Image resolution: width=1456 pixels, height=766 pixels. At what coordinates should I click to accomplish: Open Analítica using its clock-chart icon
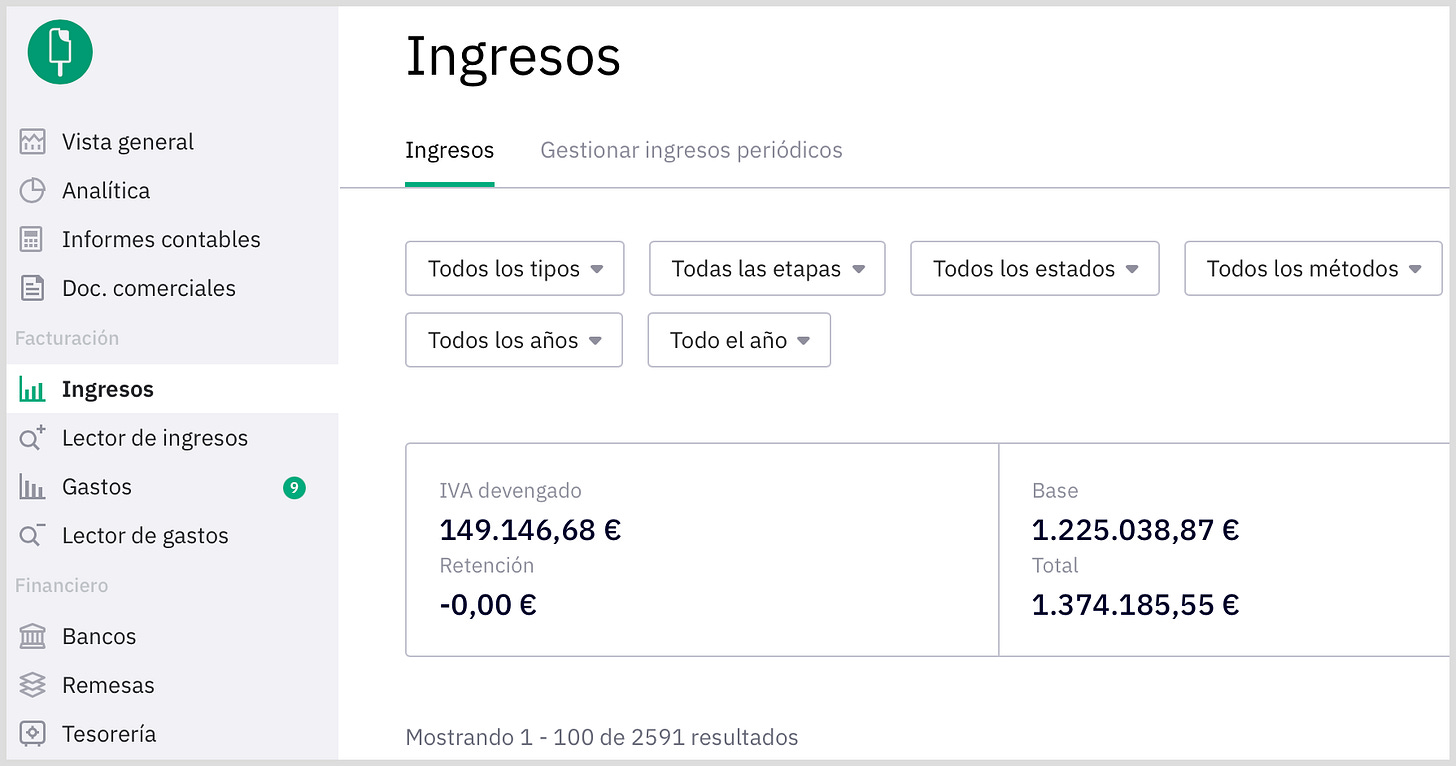pos(33,190)
